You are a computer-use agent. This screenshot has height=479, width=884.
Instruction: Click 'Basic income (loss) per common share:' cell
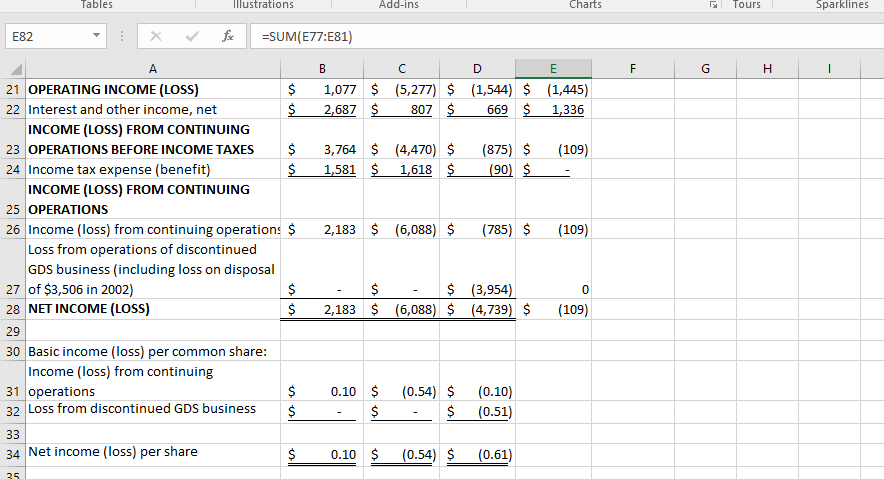pyautogui.click(x=153, y=351)
